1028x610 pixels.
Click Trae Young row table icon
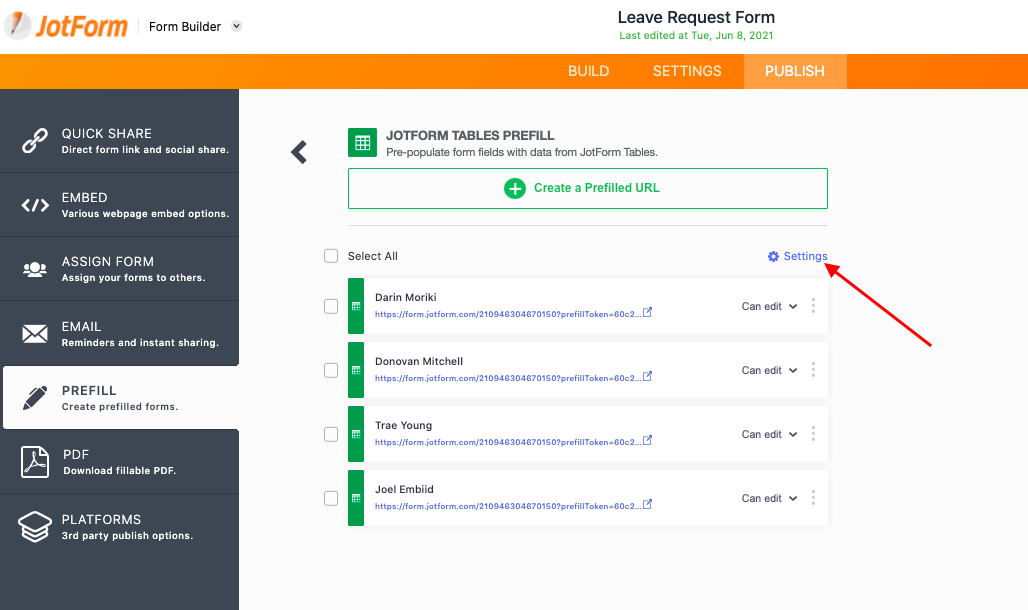click(x=356, y=434)
